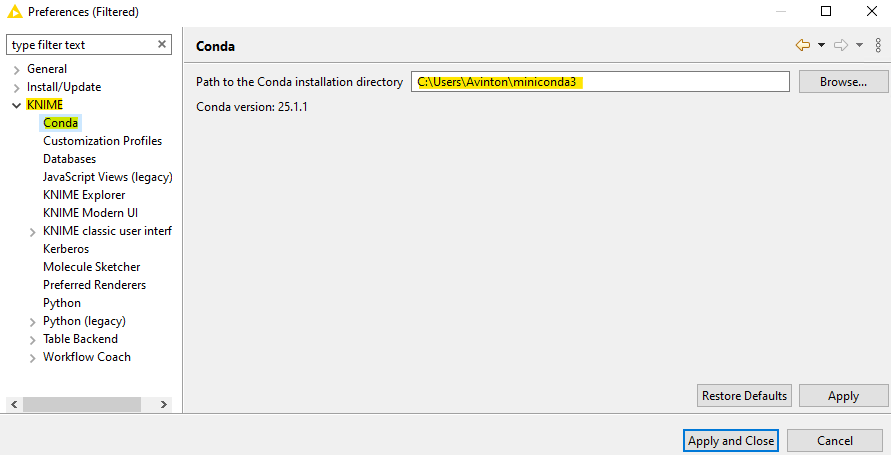891x455 pixels.
Task: Open the forward history dropdown arrow
Action: tap(859, 45)
